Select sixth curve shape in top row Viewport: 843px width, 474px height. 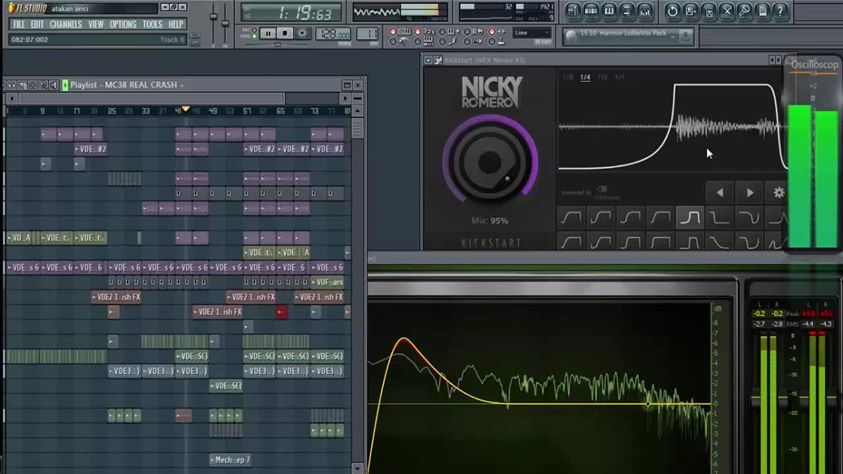[x=719, y=218]
